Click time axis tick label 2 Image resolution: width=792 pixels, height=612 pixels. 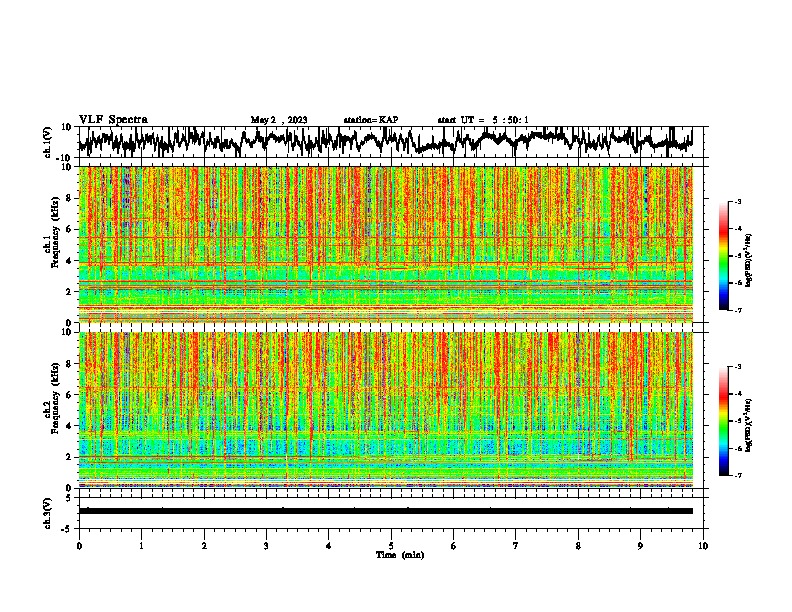(204, 546)
